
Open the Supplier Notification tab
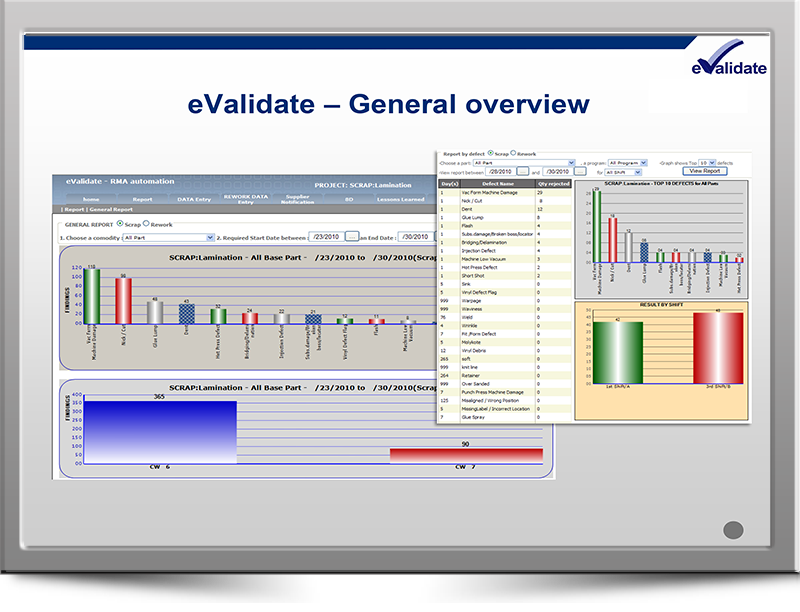pyautogui.click(x=297, y=199)
